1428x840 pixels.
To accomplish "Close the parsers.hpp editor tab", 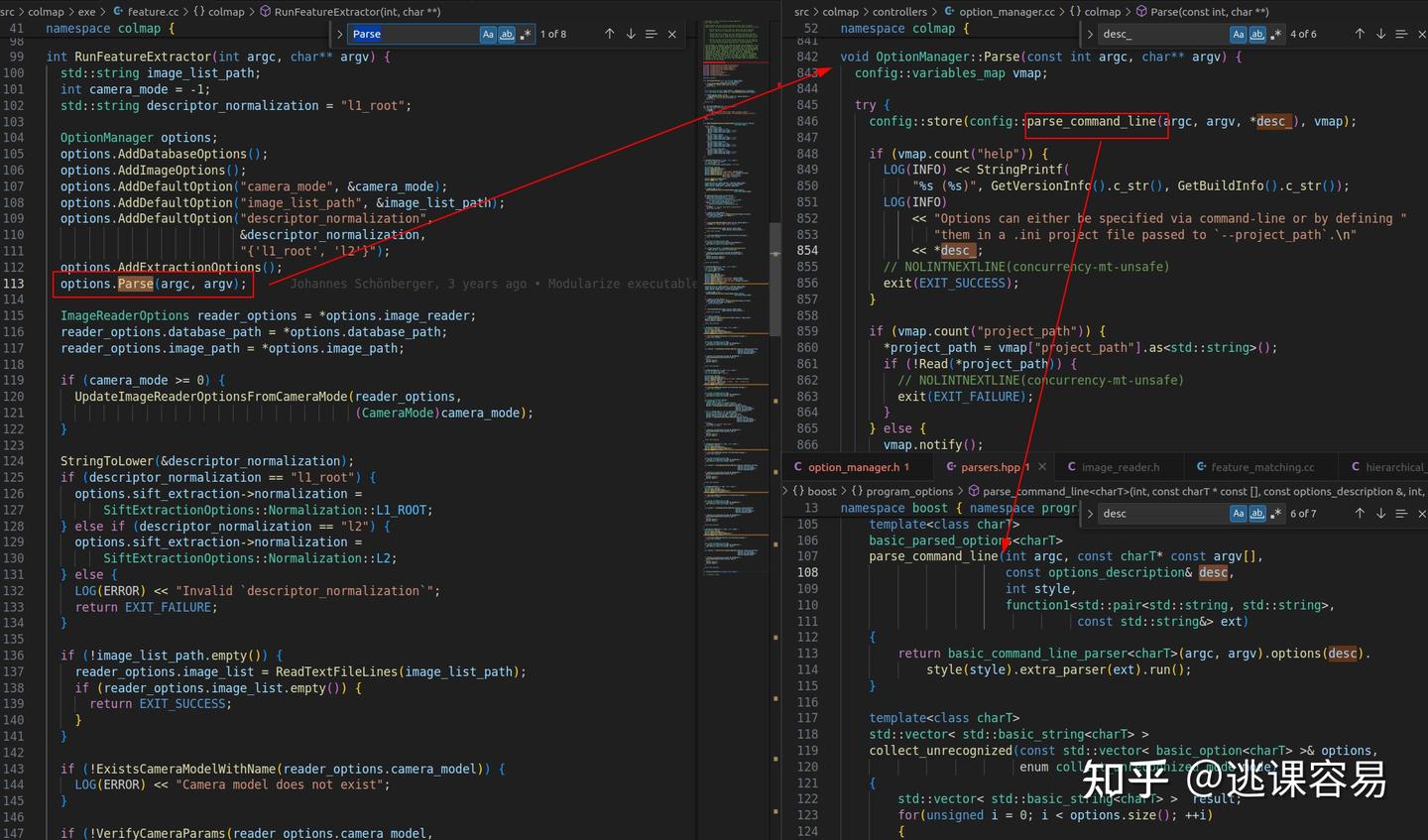I will pos(1041,467).
